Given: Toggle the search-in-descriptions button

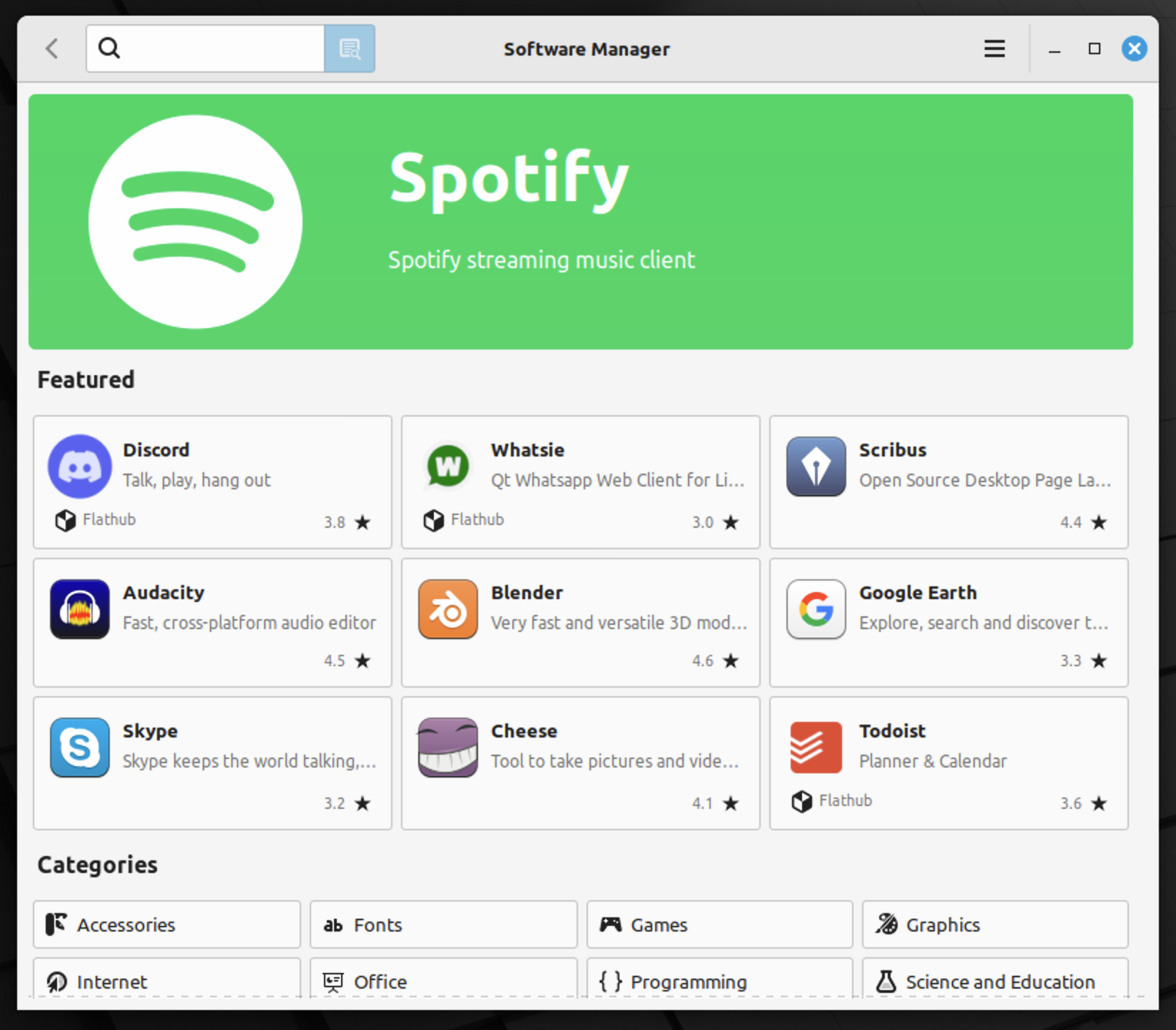Looking at the screenshot, I should (350, 49).
